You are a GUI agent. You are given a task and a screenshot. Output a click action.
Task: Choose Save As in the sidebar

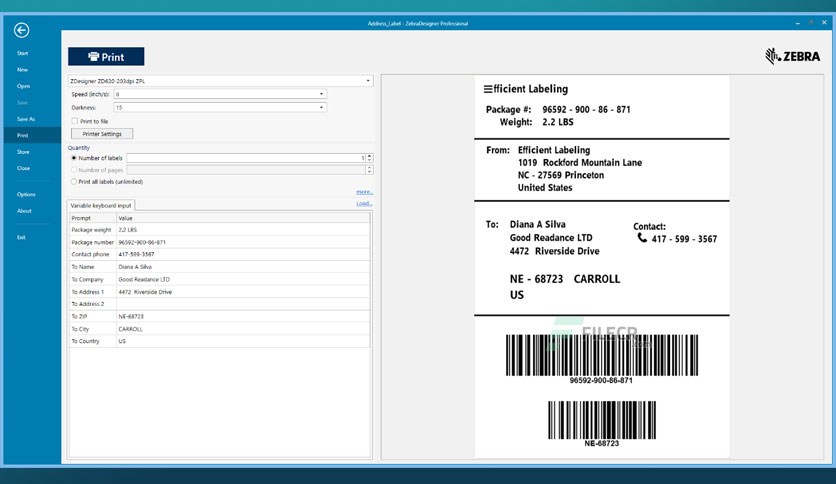(26, 119)
